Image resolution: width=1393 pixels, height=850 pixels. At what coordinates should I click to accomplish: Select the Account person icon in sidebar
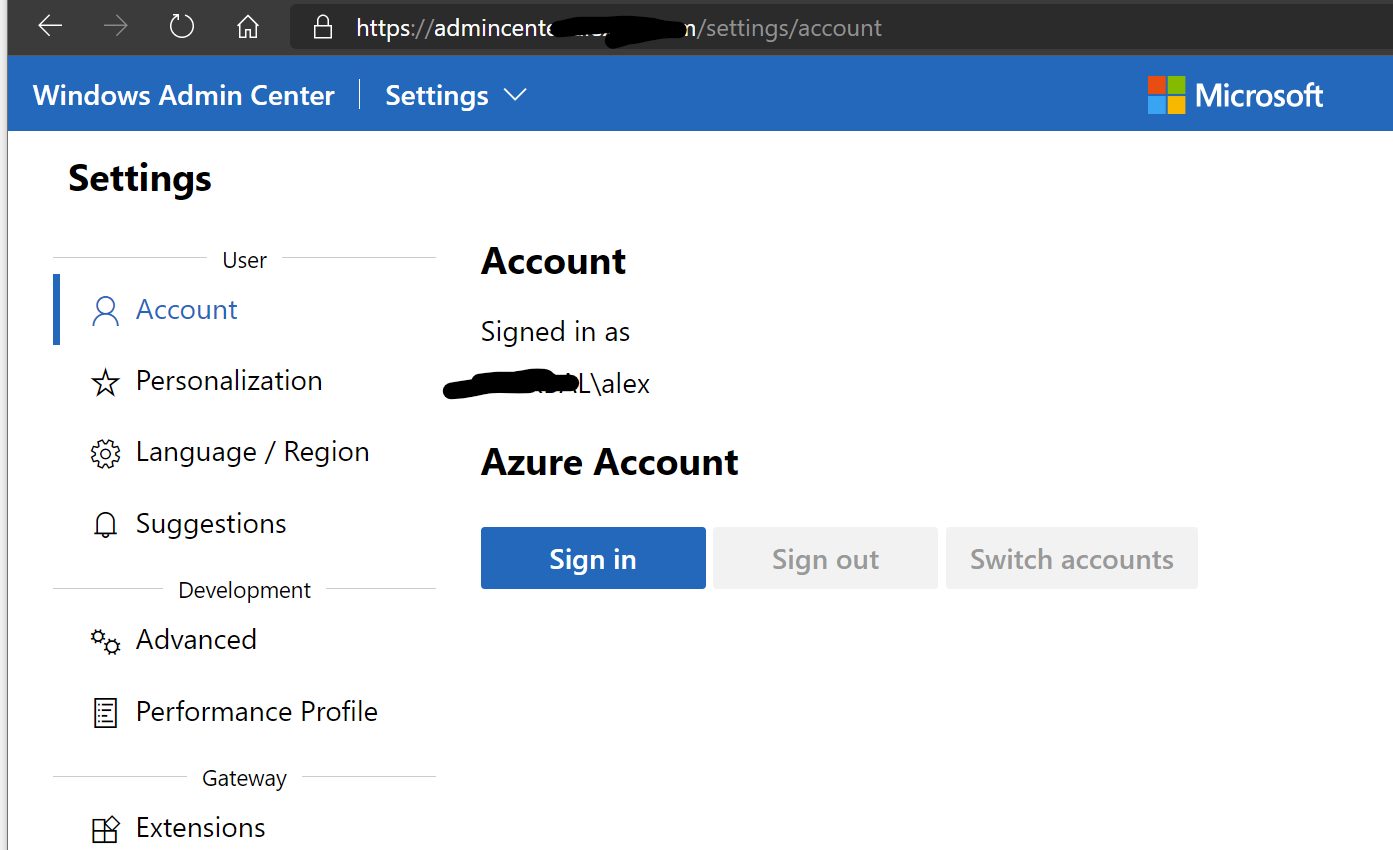coord(105,310)
